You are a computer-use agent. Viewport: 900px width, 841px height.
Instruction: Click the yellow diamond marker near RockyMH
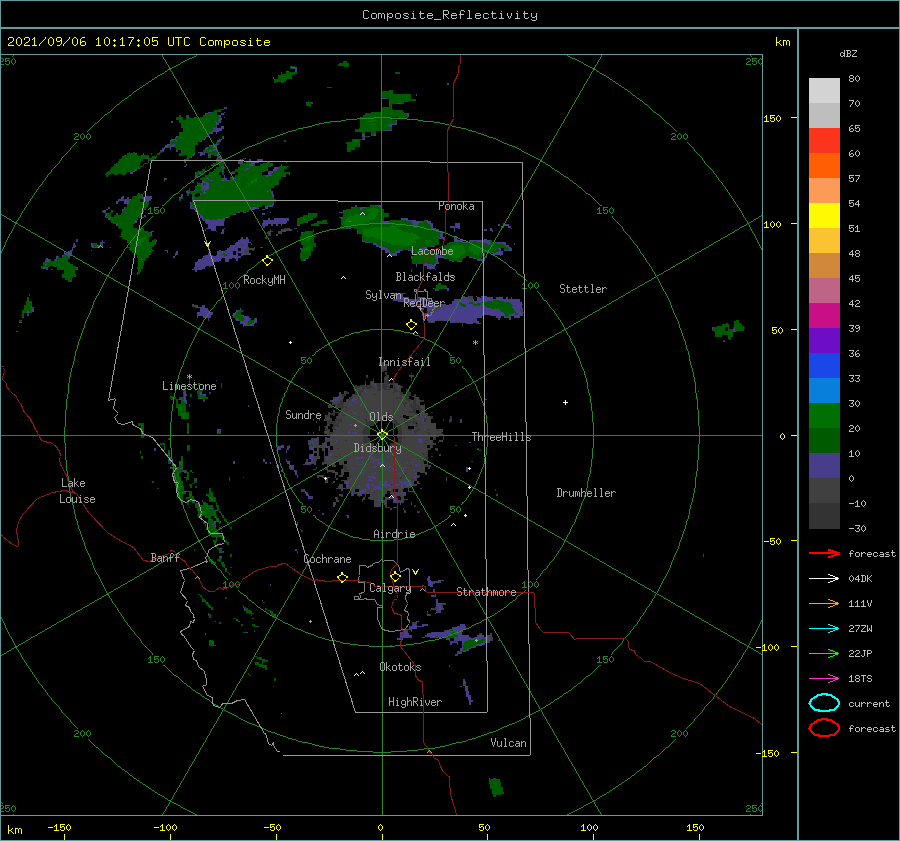(267, 261)
